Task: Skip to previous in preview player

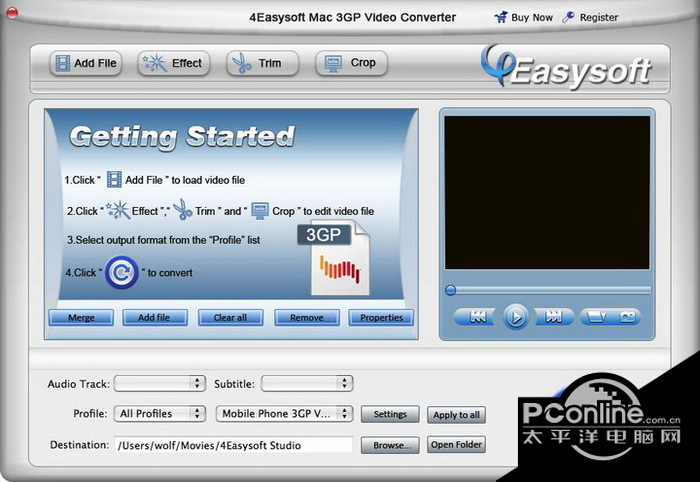Action: (x=477, y=317)
